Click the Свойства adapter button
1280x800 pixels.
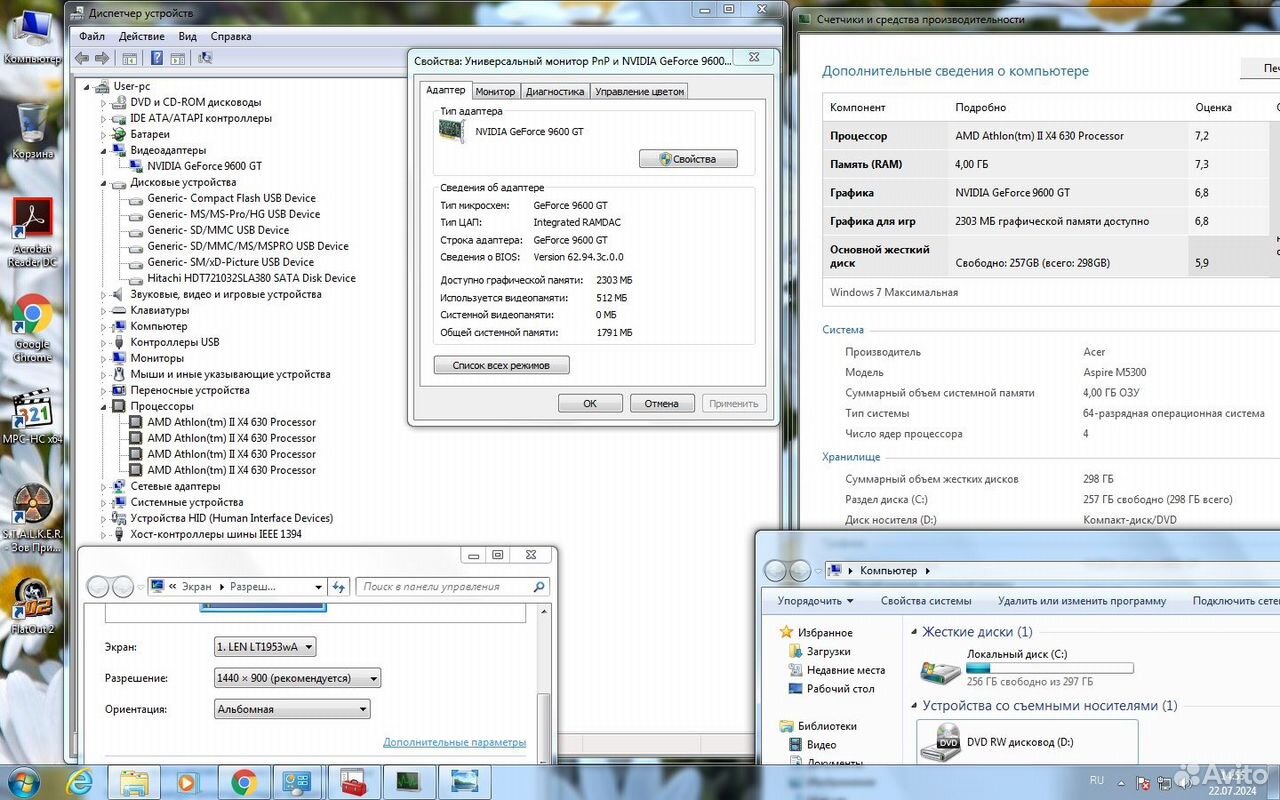688,159
